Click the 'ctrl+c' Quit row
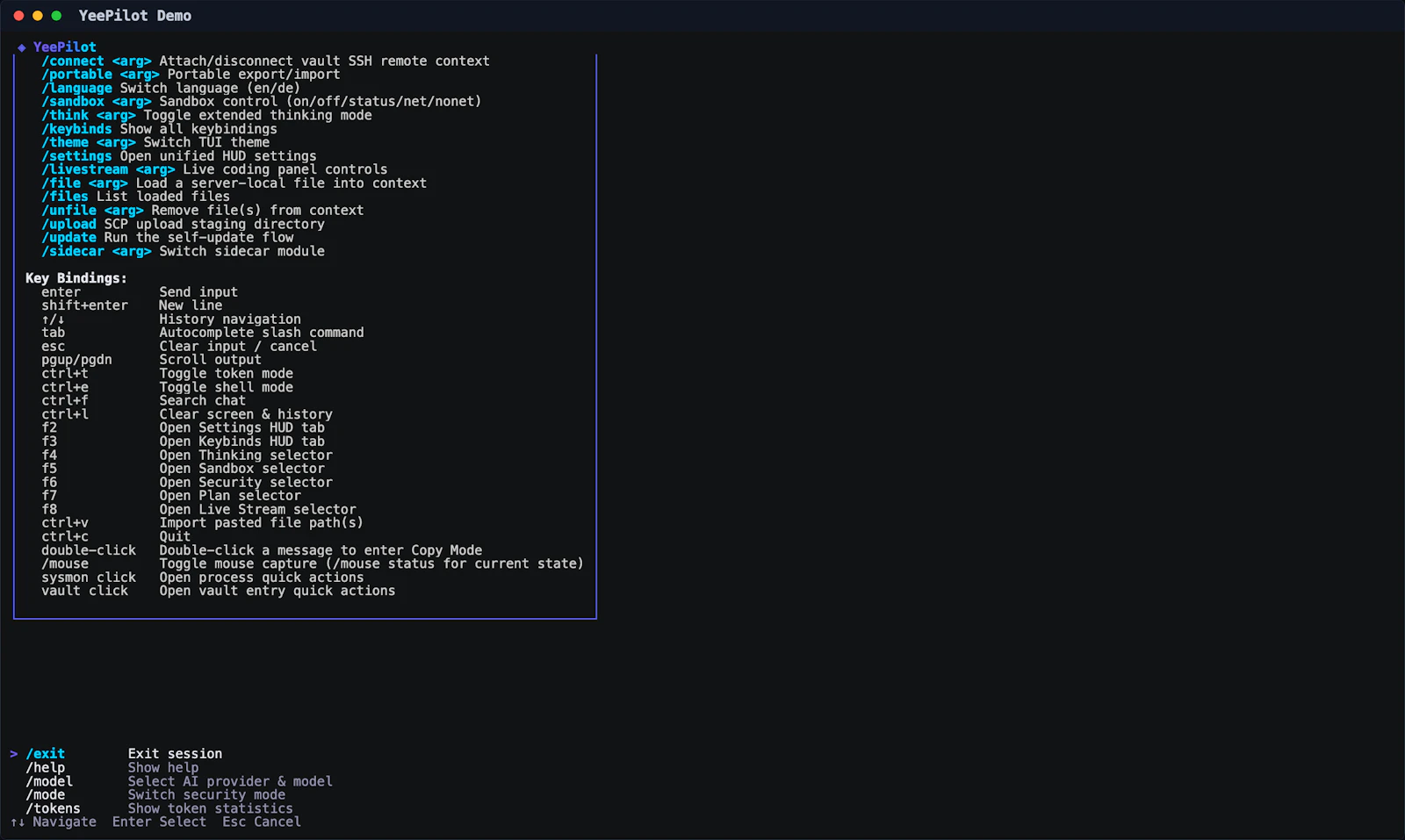 [116, 537]
